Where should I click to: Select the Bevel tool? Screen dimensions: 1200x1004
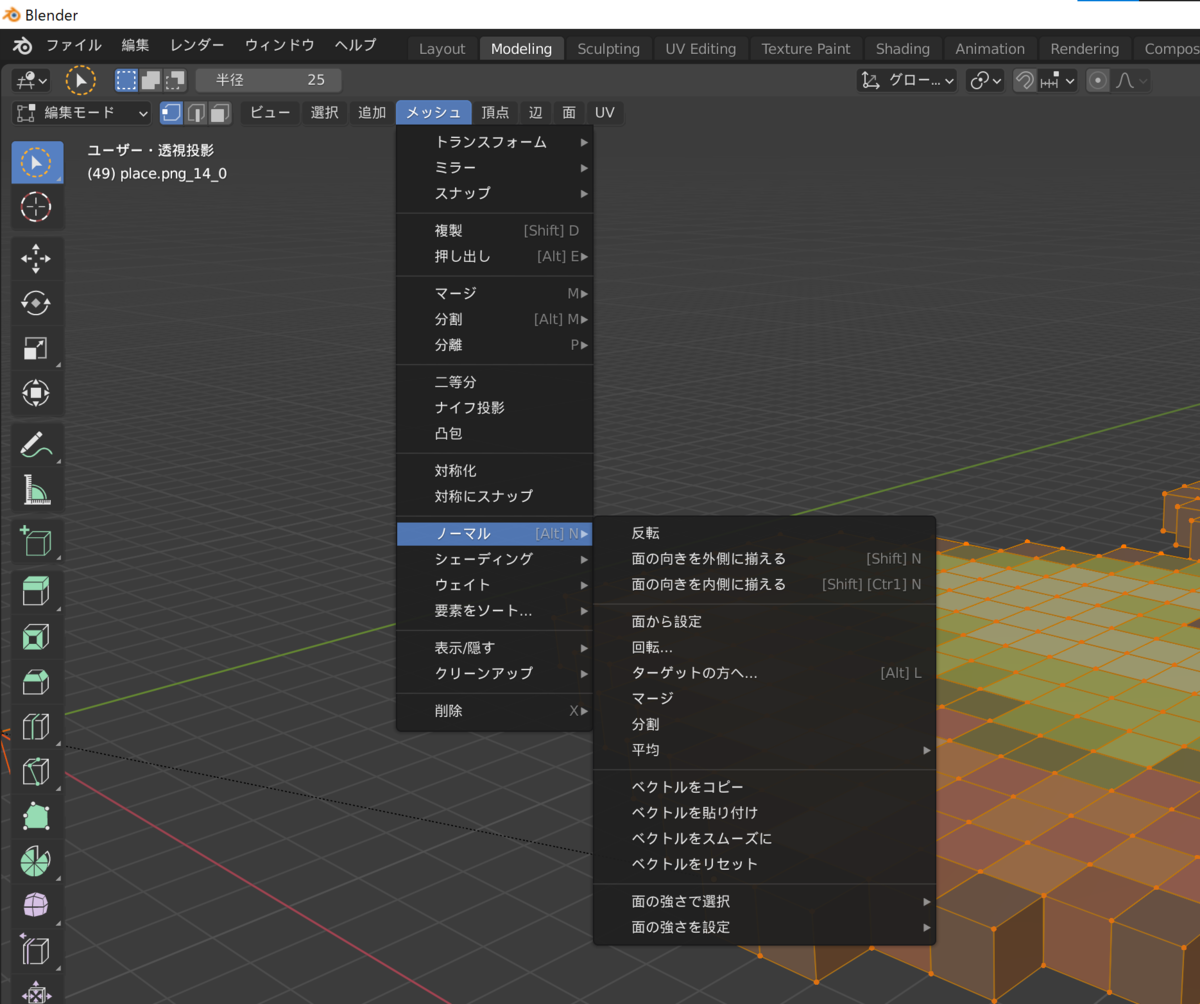[x=37, y=682]
